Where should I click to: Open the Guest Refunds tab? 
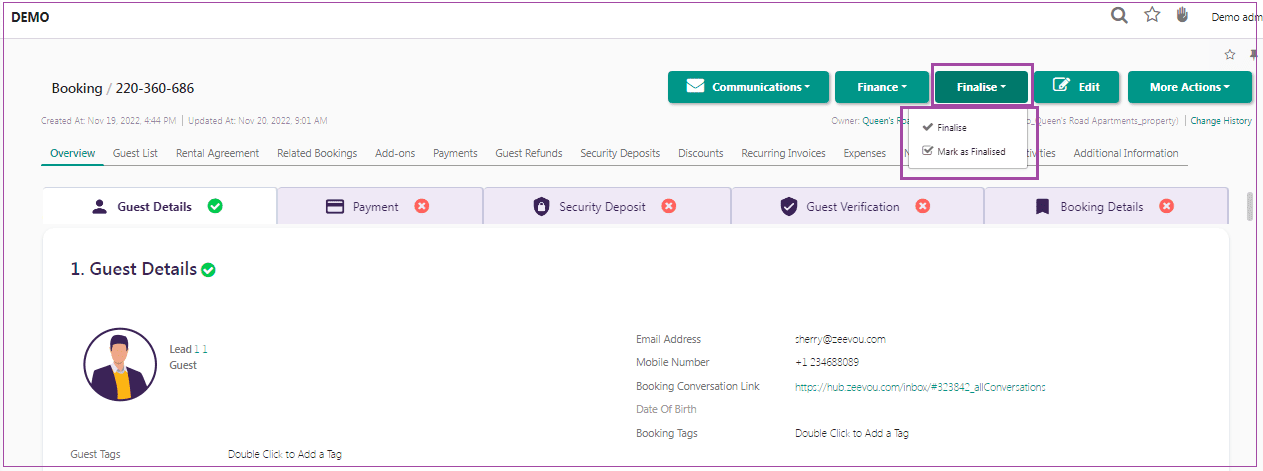529,153
